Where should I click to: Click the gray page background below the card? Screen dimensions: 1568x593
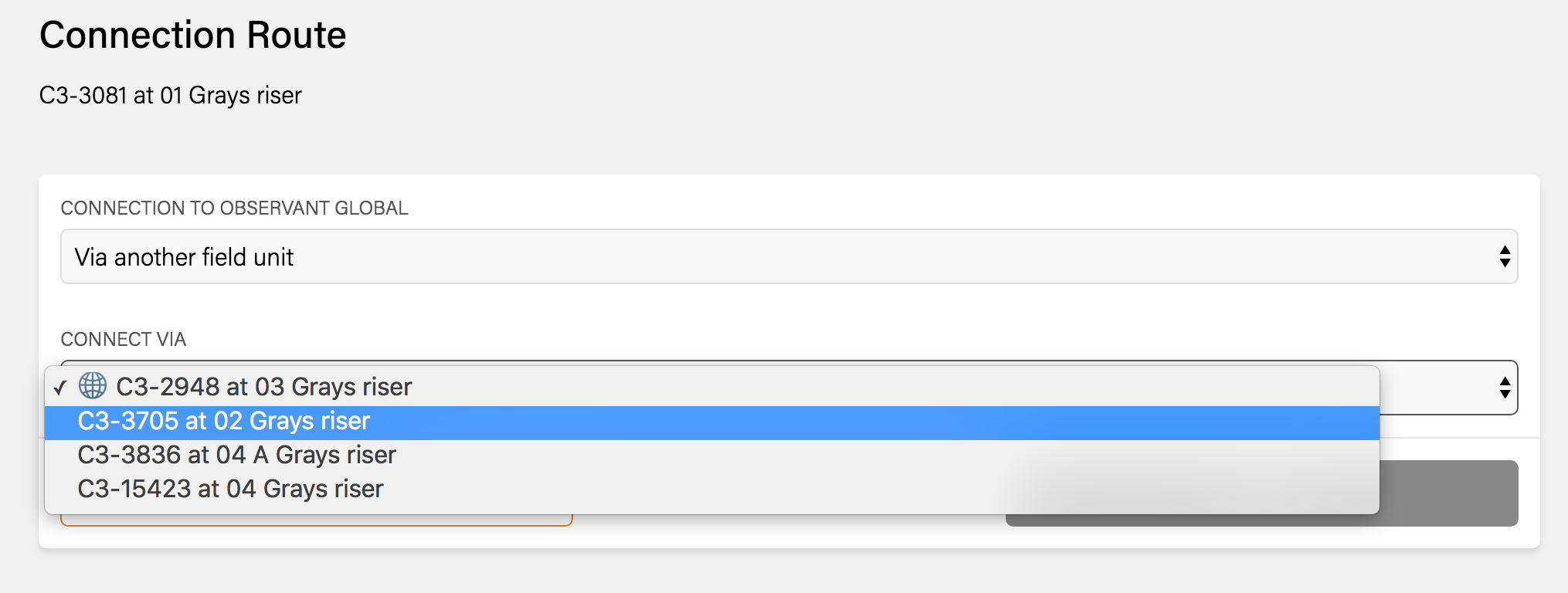pos(772,573)
